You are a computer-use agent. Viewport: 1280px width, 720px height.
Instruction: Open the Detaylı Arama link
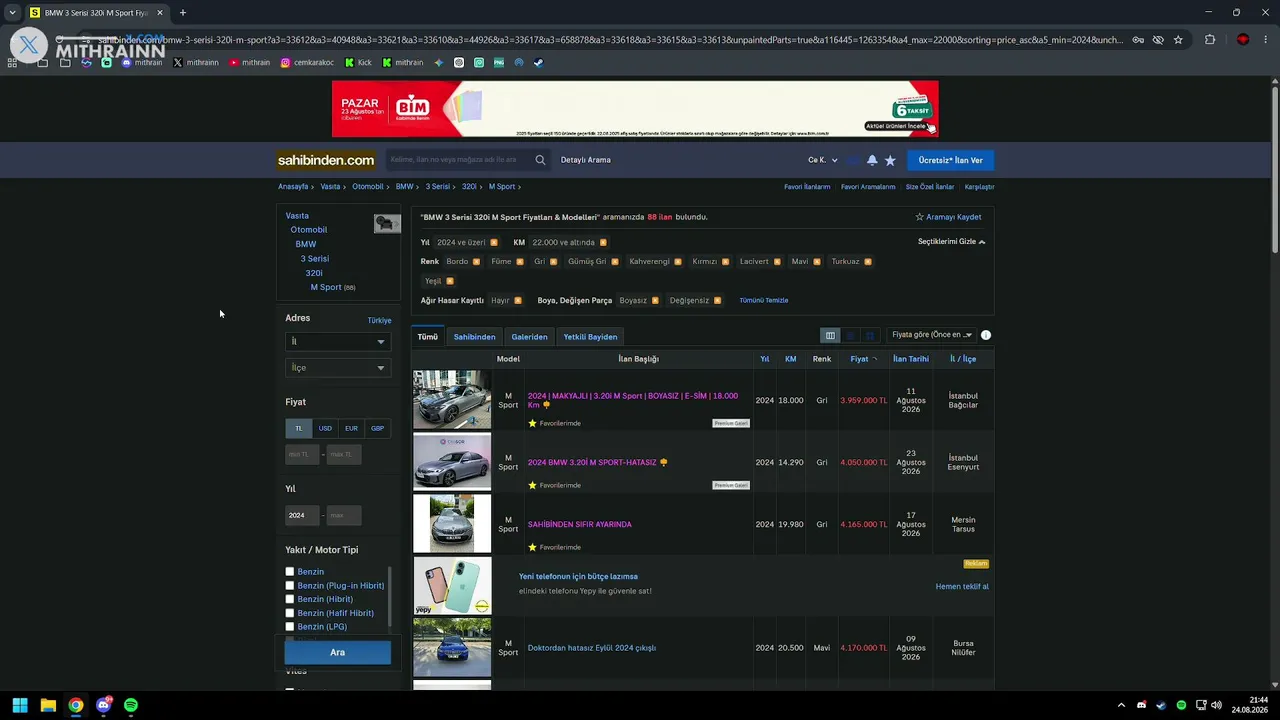[586, 160]
